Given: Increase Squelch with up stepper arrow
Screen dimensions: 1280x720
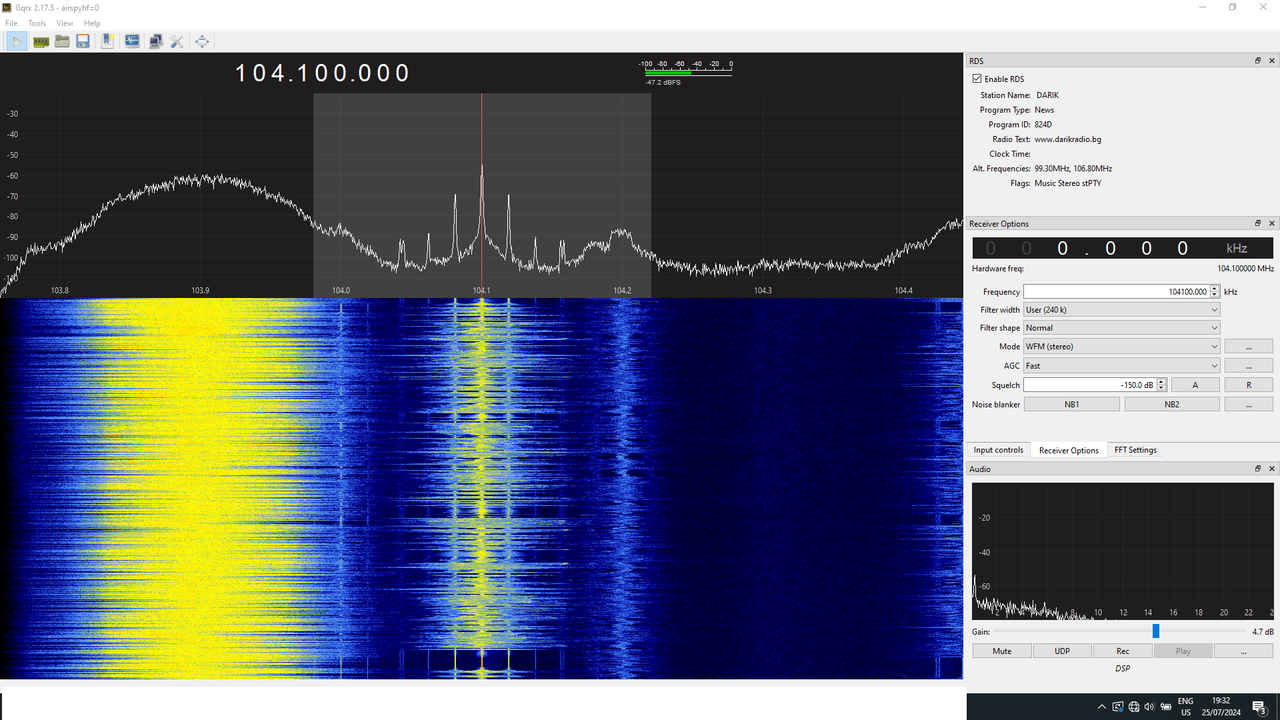Looking at the screenshot, I should 1161,381.
